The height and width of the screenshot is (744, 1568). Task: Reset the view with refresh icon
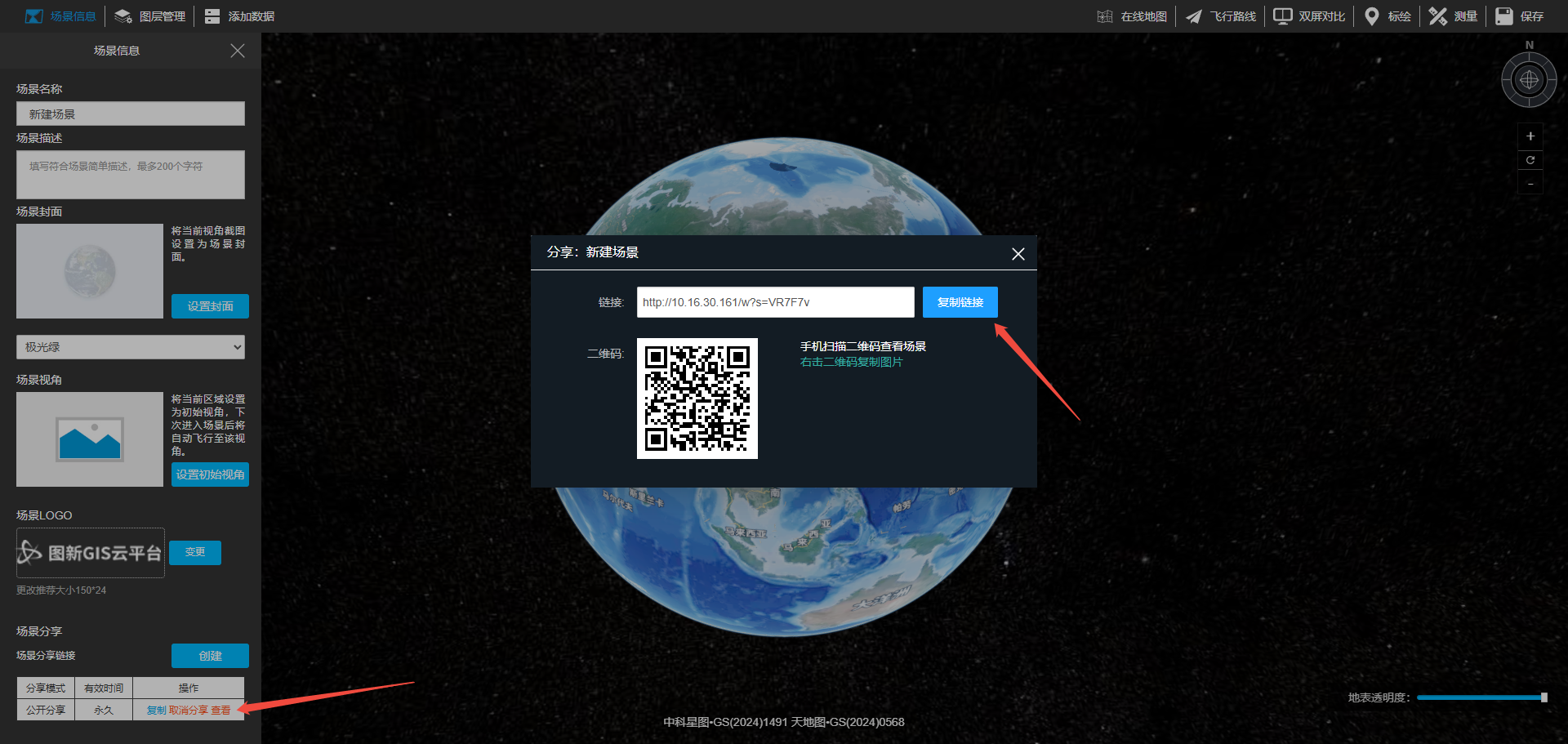click(1530, 160)
